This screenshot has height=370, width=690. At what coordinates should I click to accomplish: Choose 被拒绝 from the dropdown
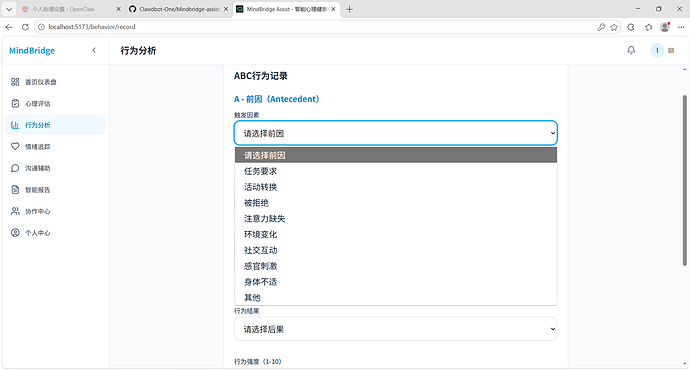pyautogui.click(x=396, y=203)
